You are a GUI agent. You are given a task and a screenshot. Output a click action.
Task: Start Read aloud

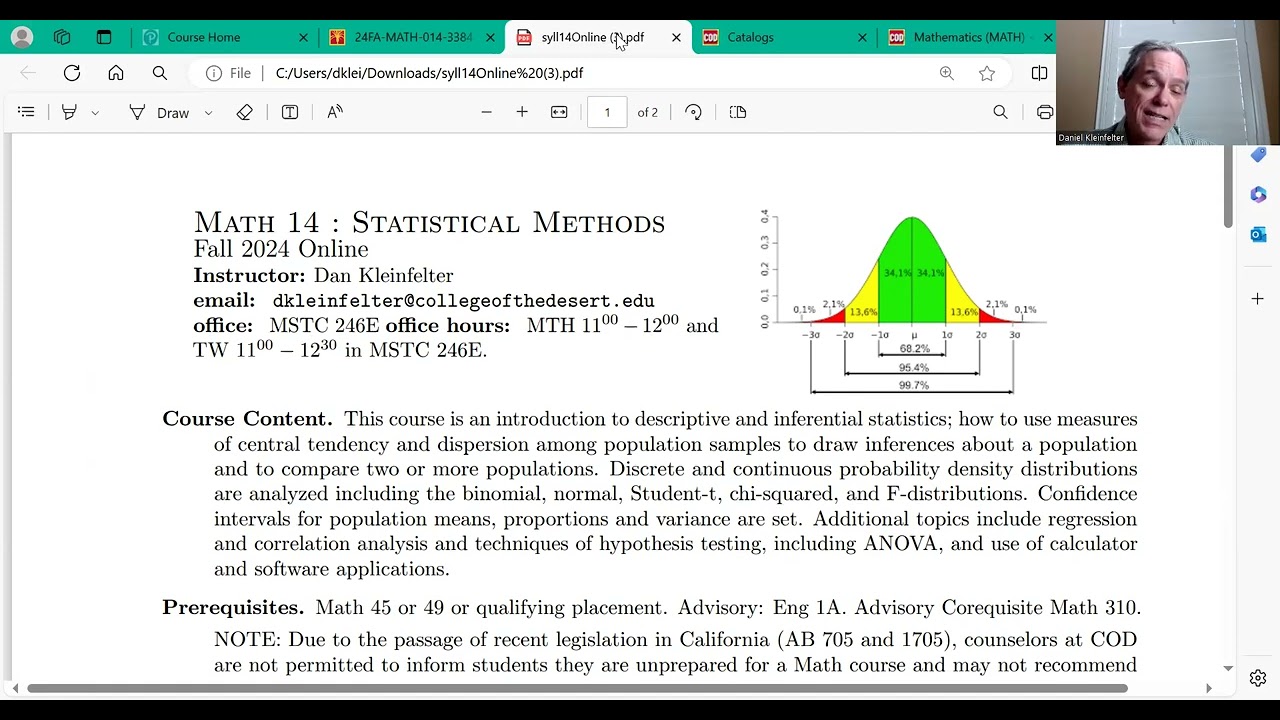335,112
